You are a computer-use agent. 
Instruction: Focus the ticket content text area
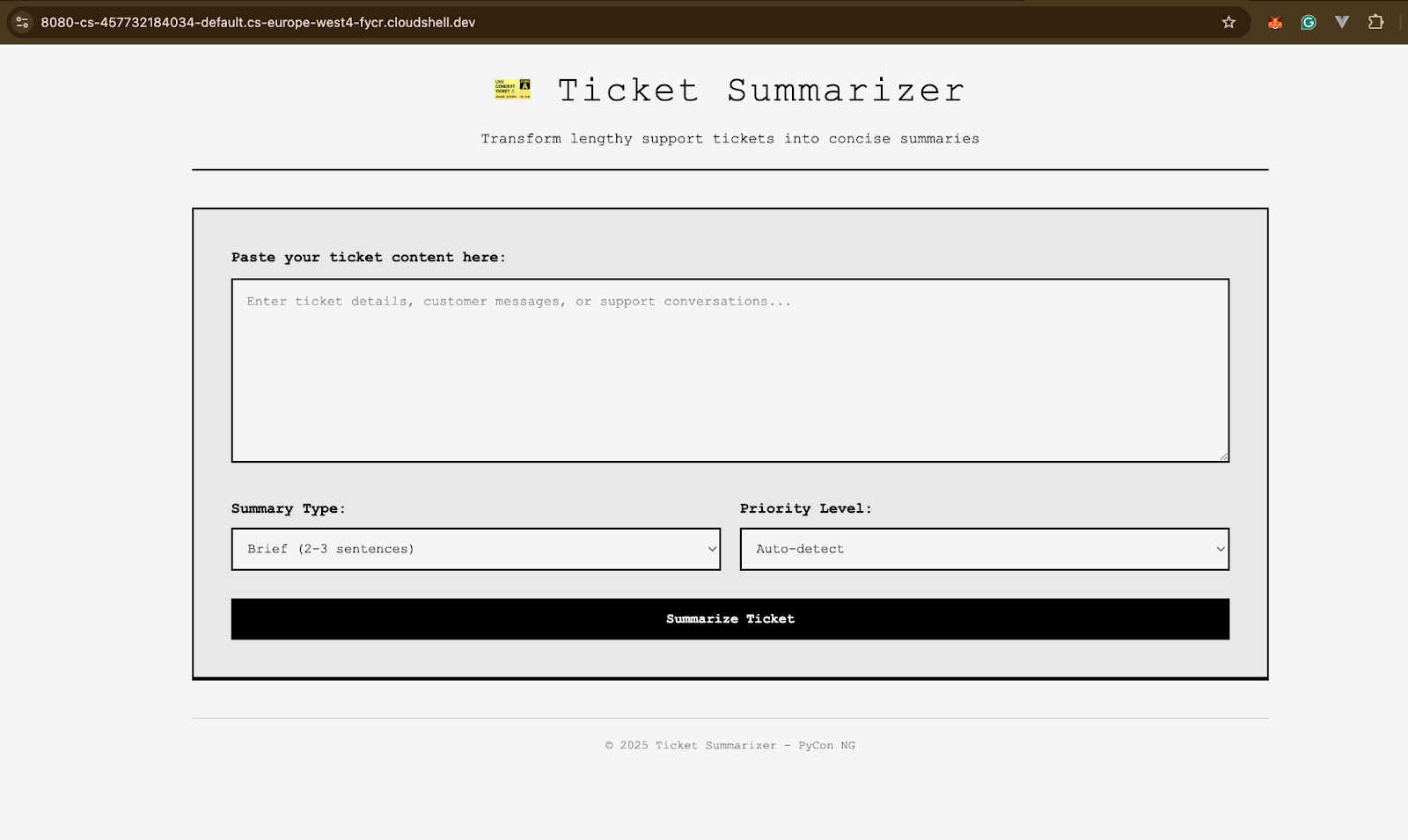pyautogui.click(x=730, y=370)
